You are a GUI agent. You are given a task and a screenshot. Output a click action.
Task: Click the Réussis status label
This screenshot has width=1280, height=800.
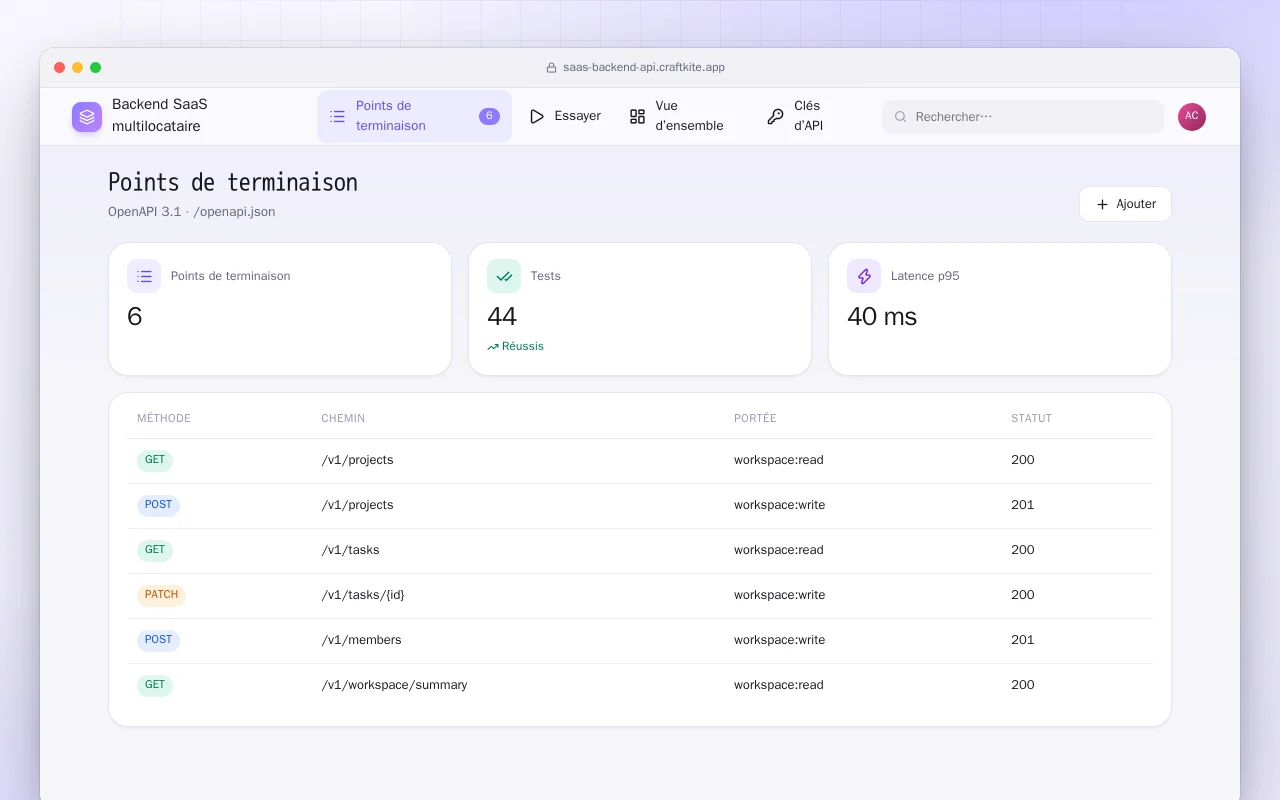(x=523, y=347)
